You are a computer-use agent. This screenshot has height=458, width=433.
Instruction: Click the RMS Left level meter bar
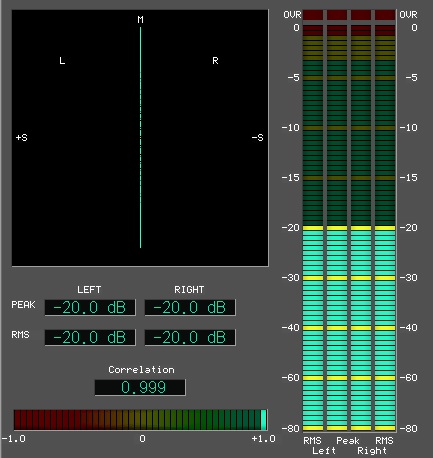pos(313,228)
